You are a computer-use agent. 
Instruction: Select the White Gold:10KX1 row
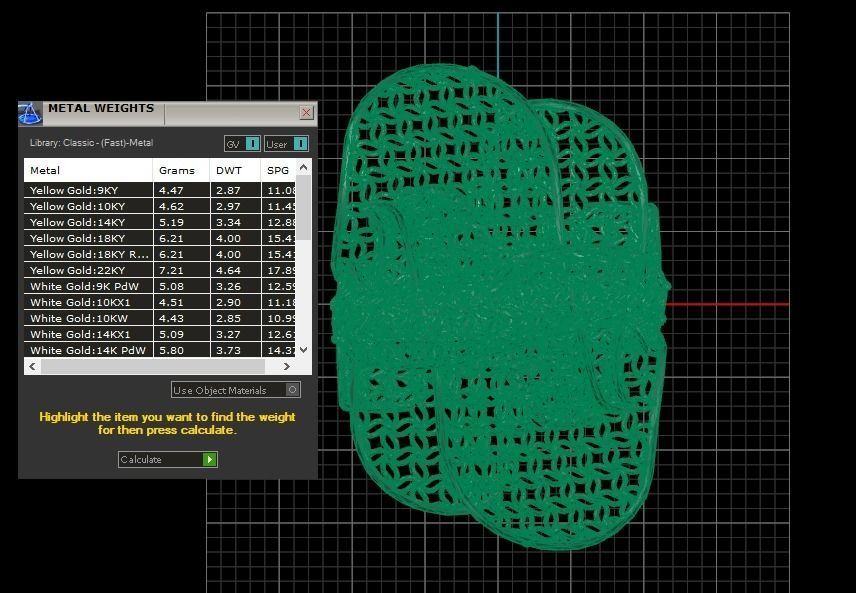(160, 302)
